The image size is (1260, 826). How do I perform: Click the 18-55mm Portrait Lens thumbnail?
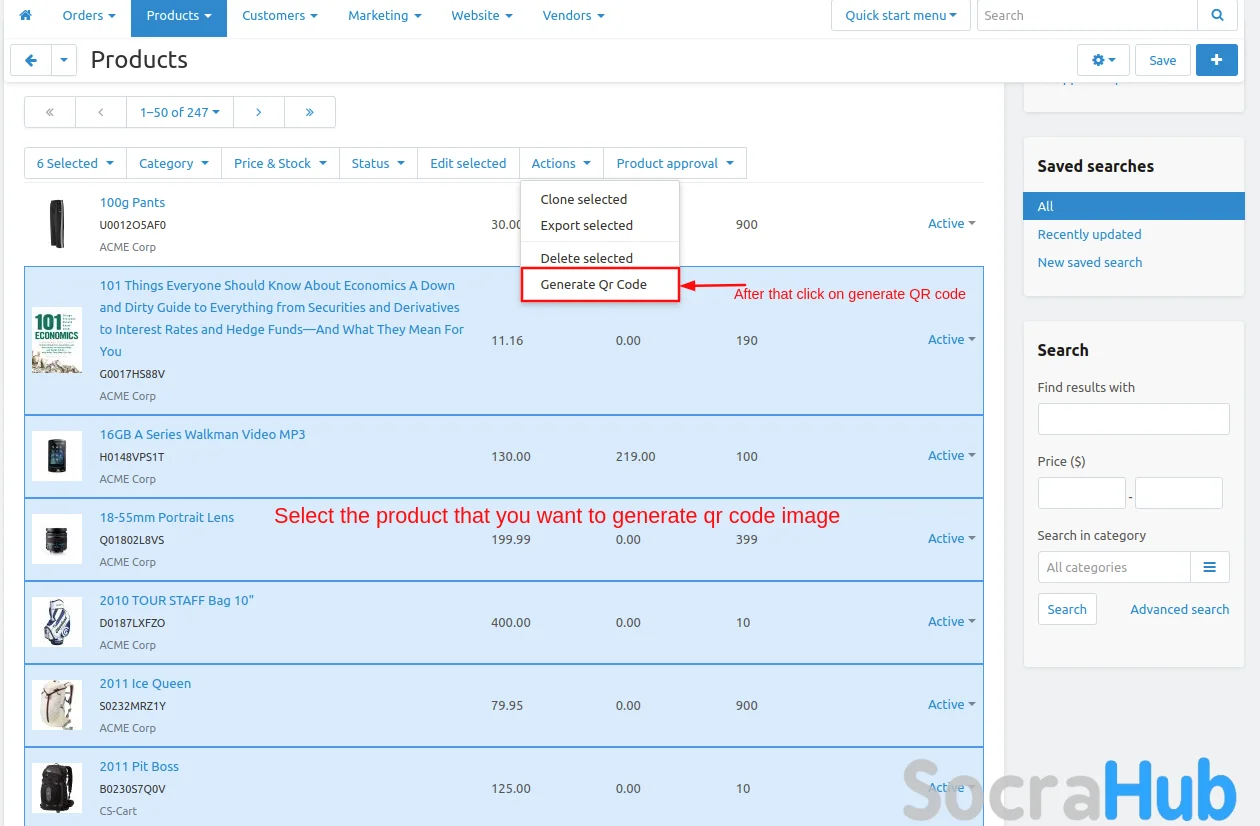coord(56,540)
